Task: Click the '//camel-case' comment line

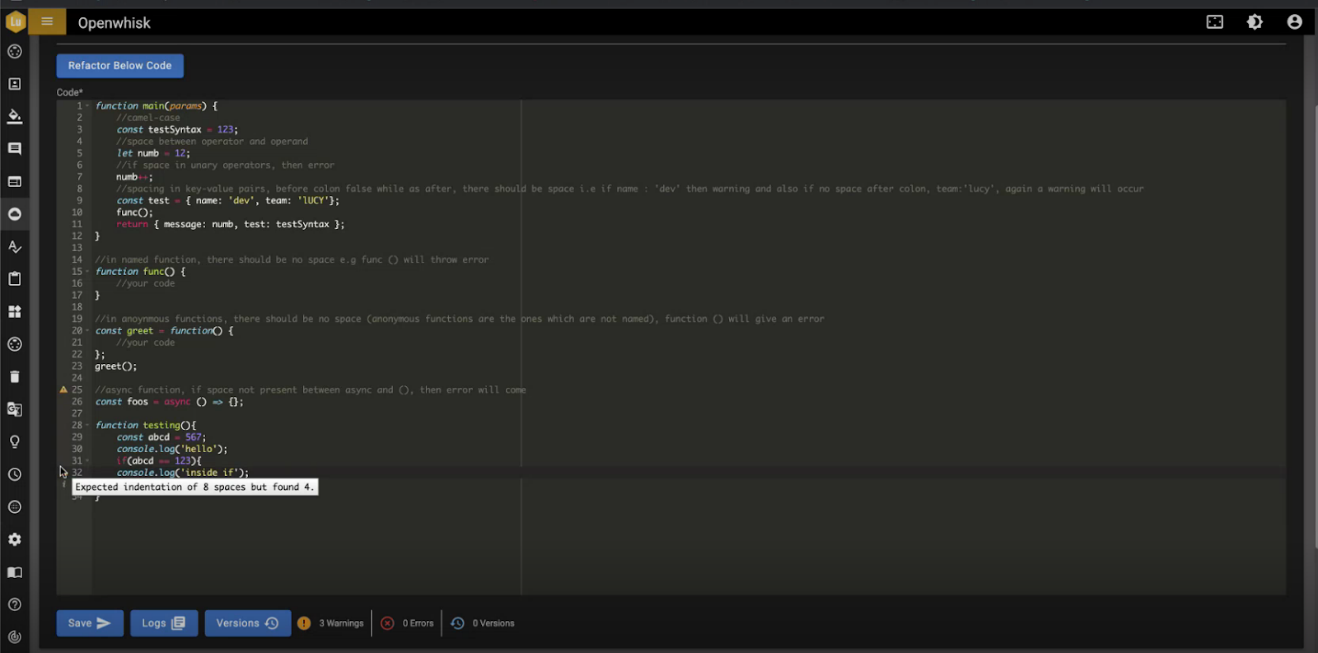Action: point(148,118)
